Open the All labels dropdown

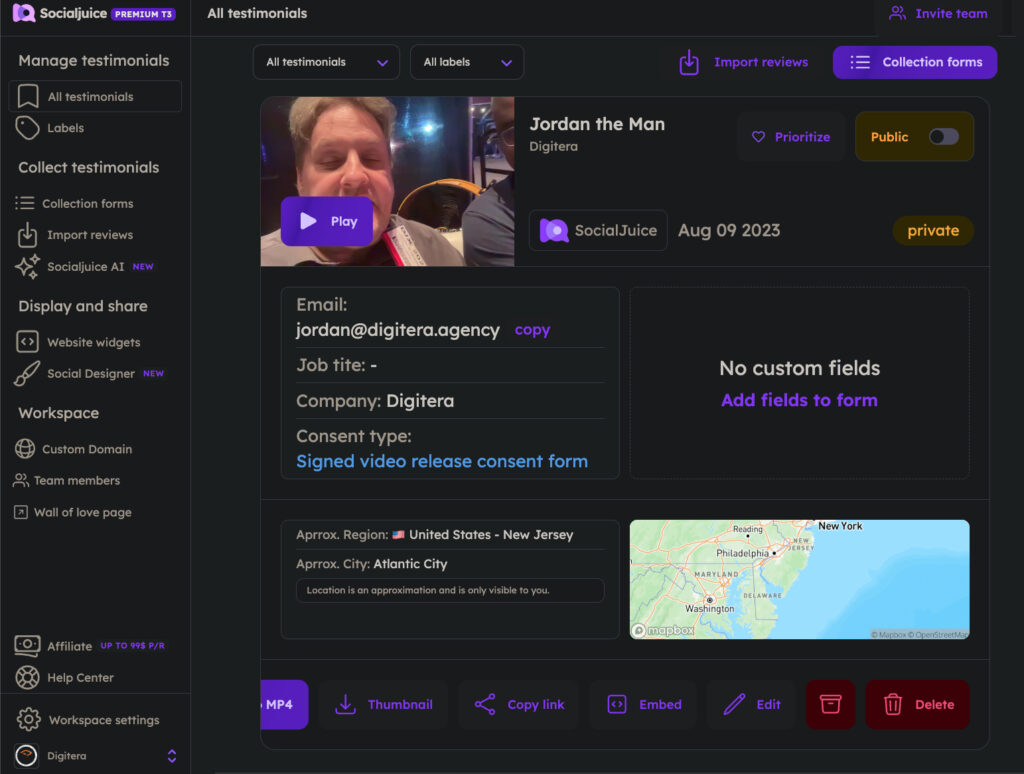(x=467, y=62)
